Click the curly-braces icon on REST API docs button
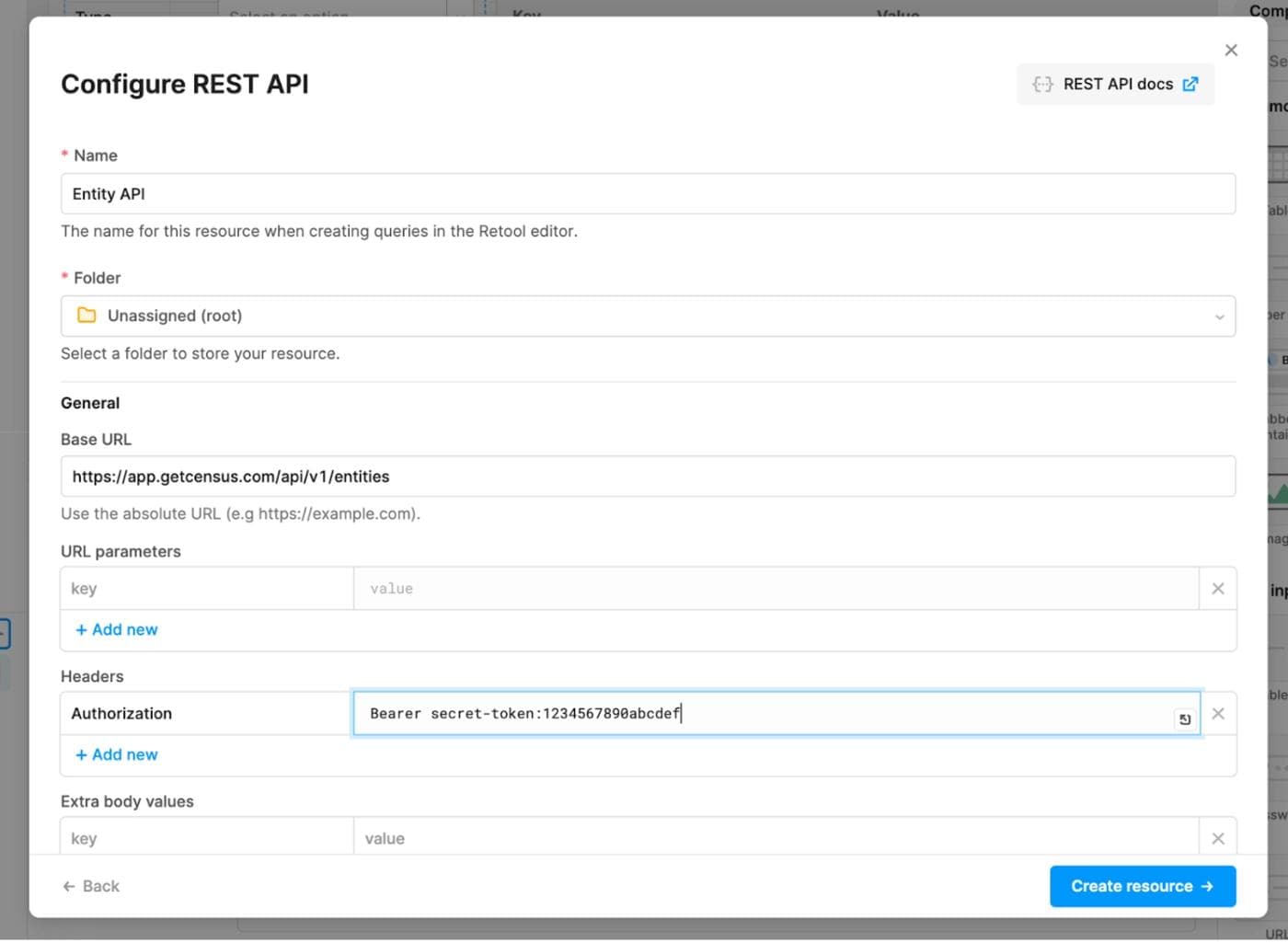1288x943 pixels. click(x=1042, y=84)
